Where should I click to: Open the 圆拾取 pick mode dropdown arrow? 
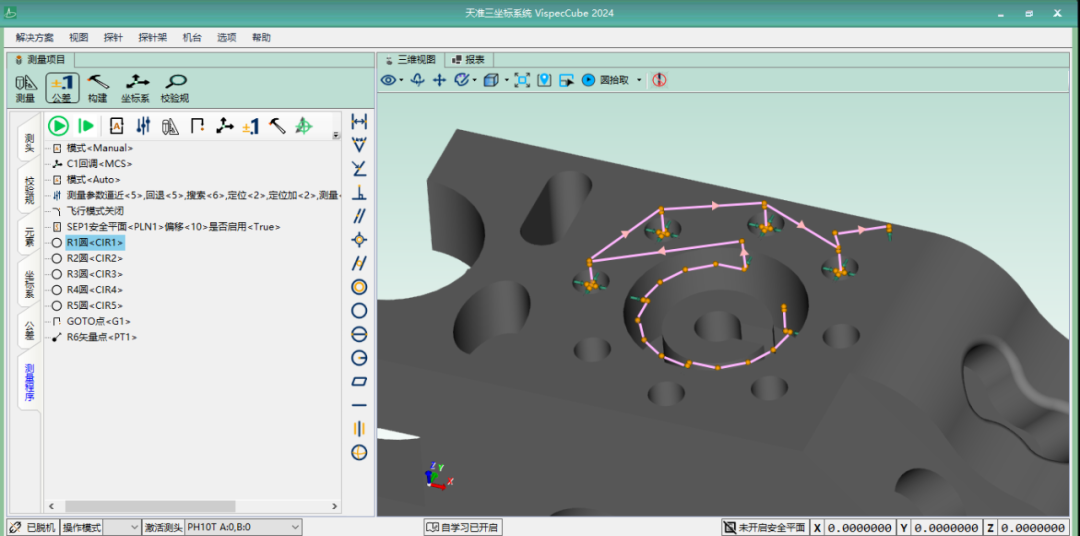click(x=638, y=80)
